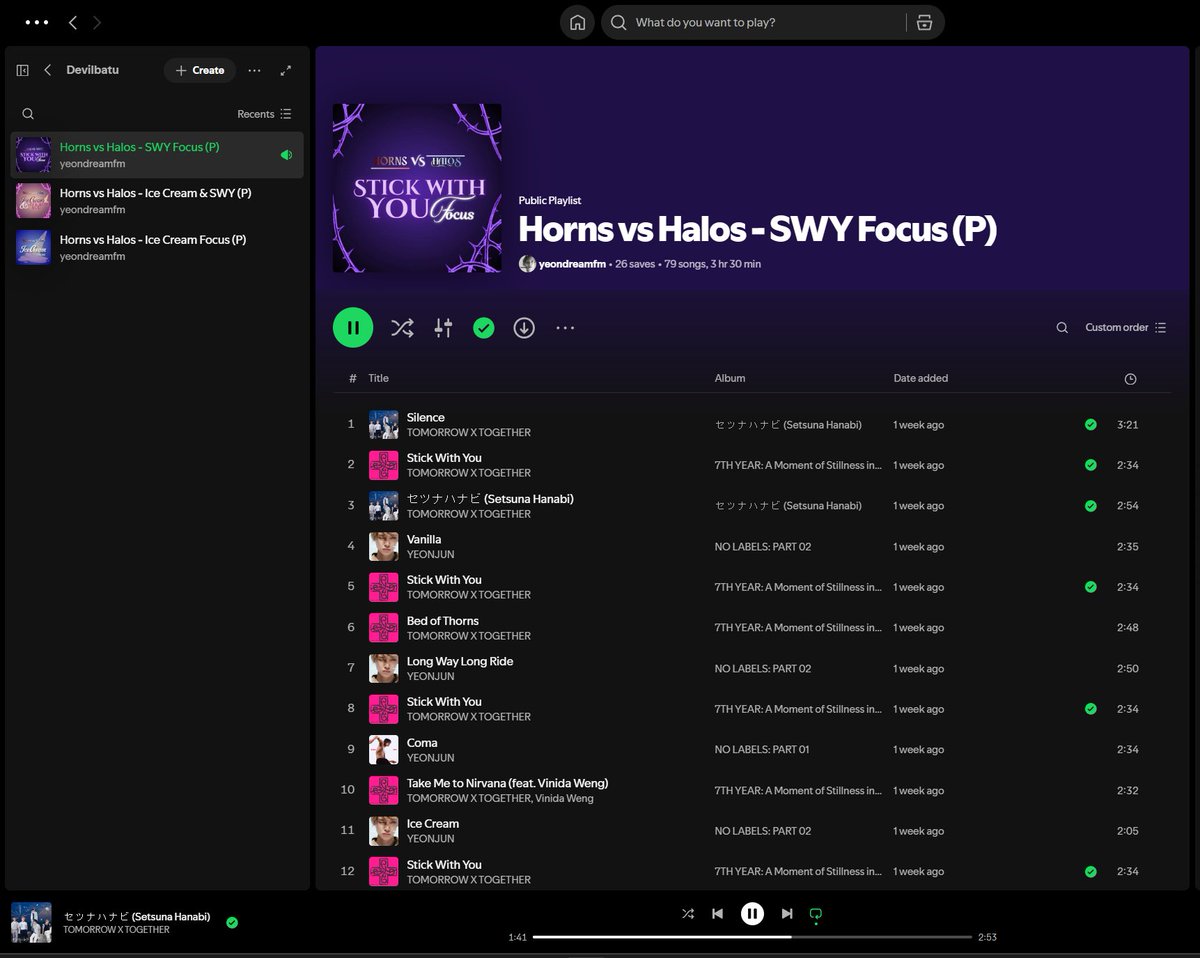Go forward with the top navigation arrow
Screen dimensions: 1200x958
click(97, 22)
